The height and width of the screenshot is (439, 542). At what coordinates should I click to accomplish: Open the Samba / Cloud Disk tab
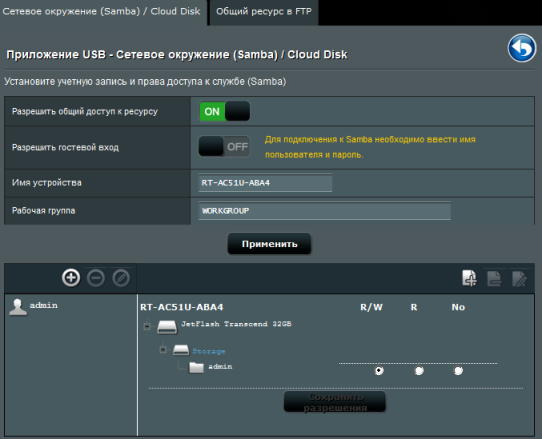click(x=102, y=12)
